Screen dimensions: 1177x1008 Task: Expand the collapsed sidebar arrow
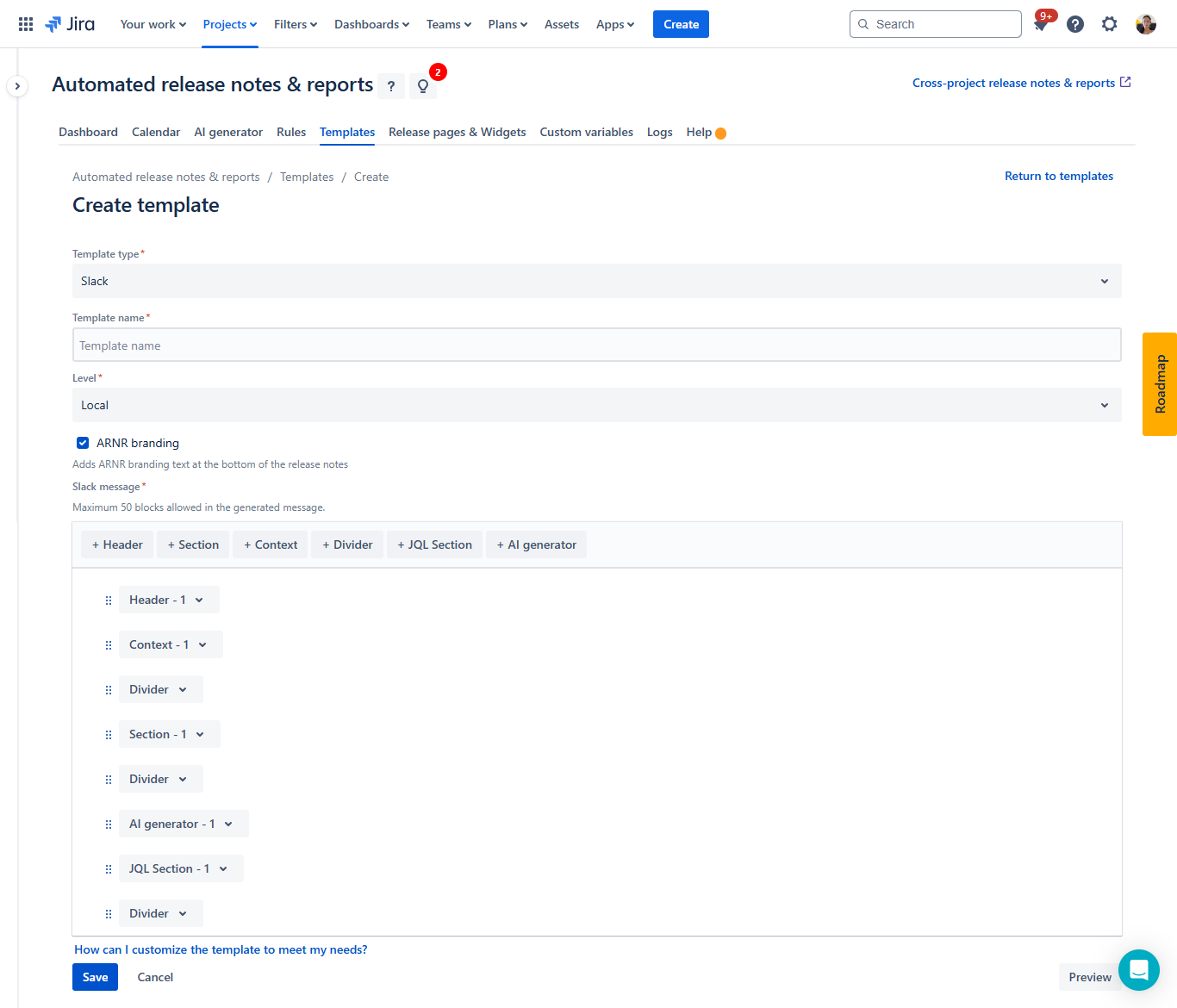coord(17,86)
